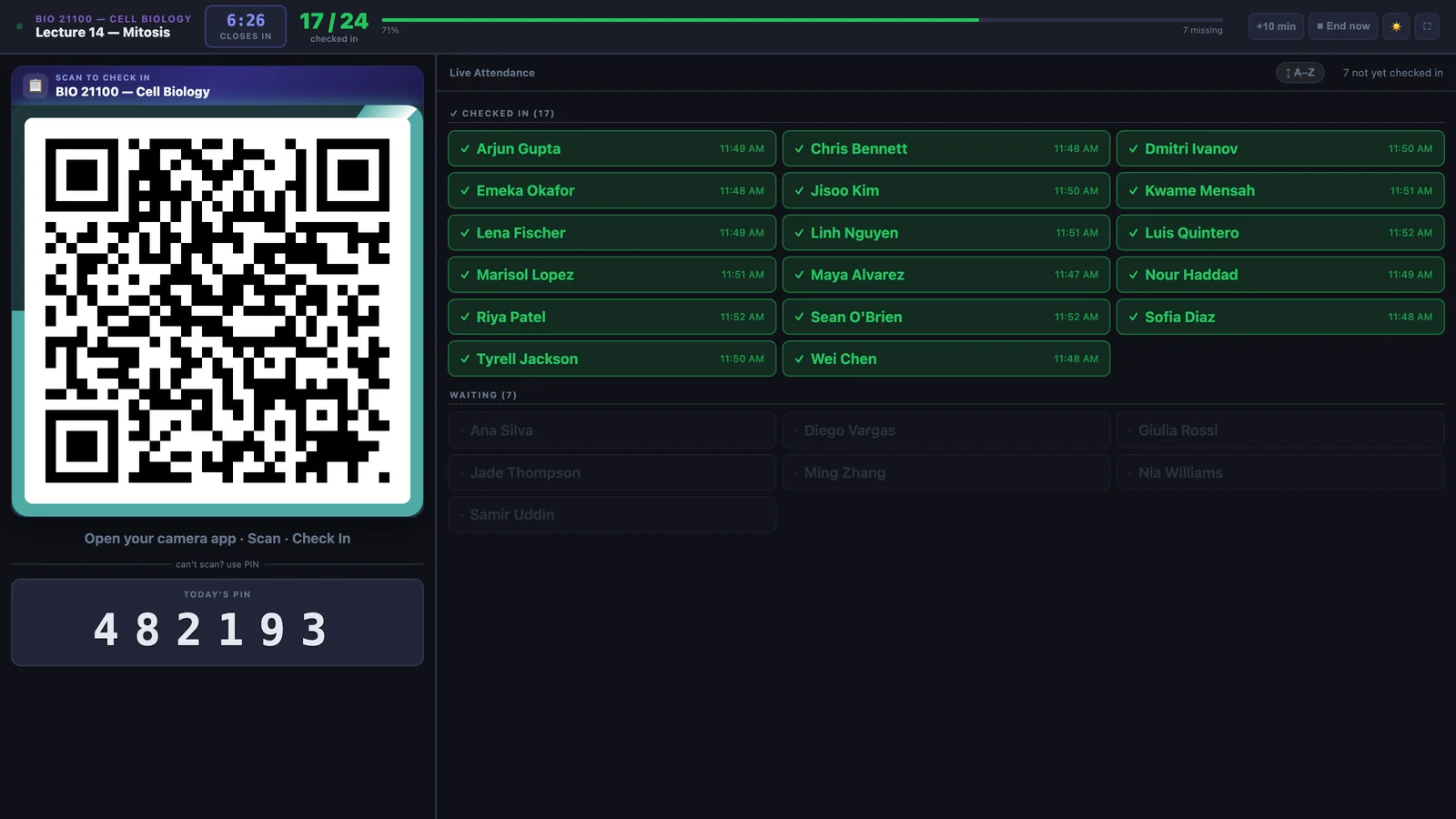Select Luis Quintero's checked-in card

pos(1280,233)
